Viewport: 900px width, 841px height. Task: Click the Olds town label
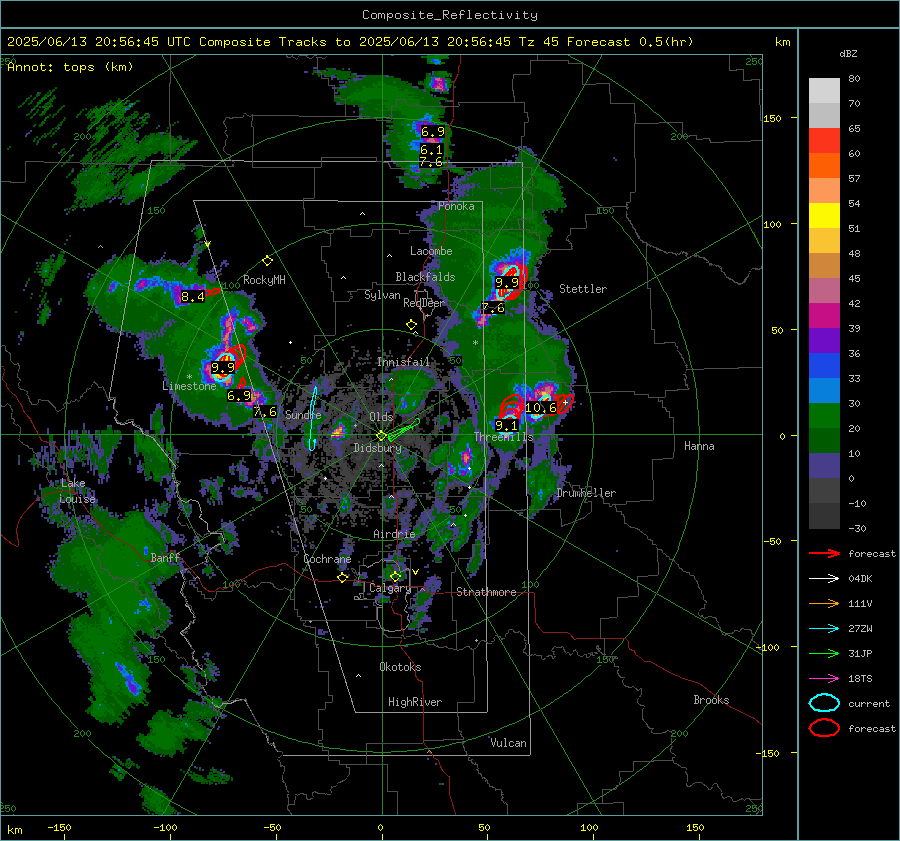pyautogui.click(x=381, y=417)
